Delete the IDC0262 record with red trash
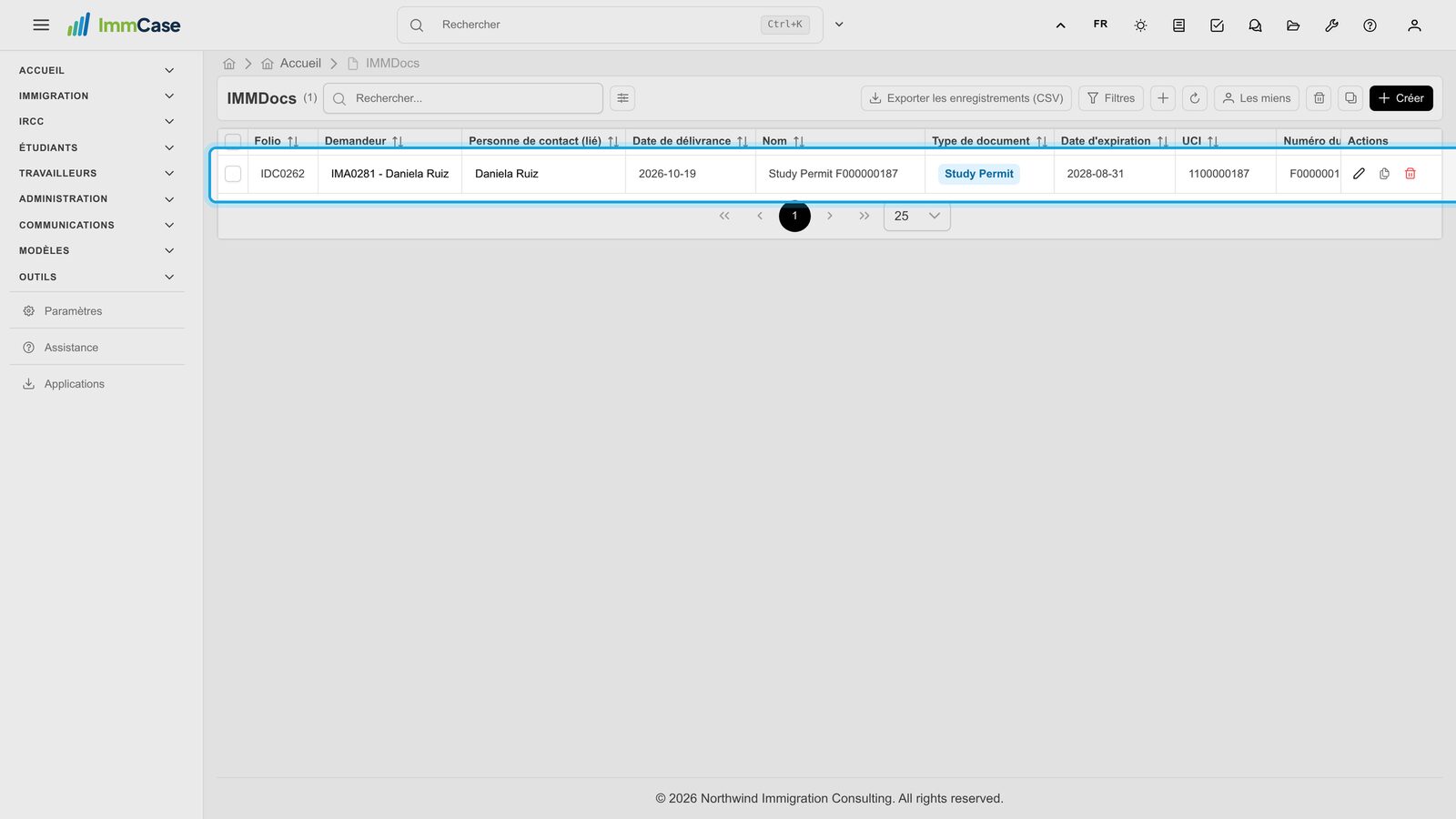 pos(1410,174)
